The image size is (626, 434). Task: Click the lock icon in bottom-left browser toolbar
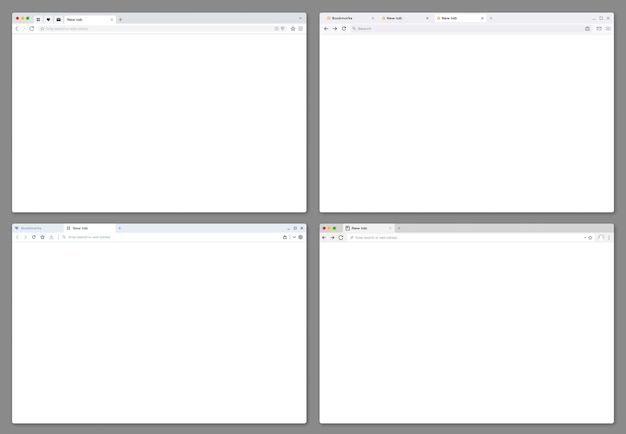(x=285, y=237)
